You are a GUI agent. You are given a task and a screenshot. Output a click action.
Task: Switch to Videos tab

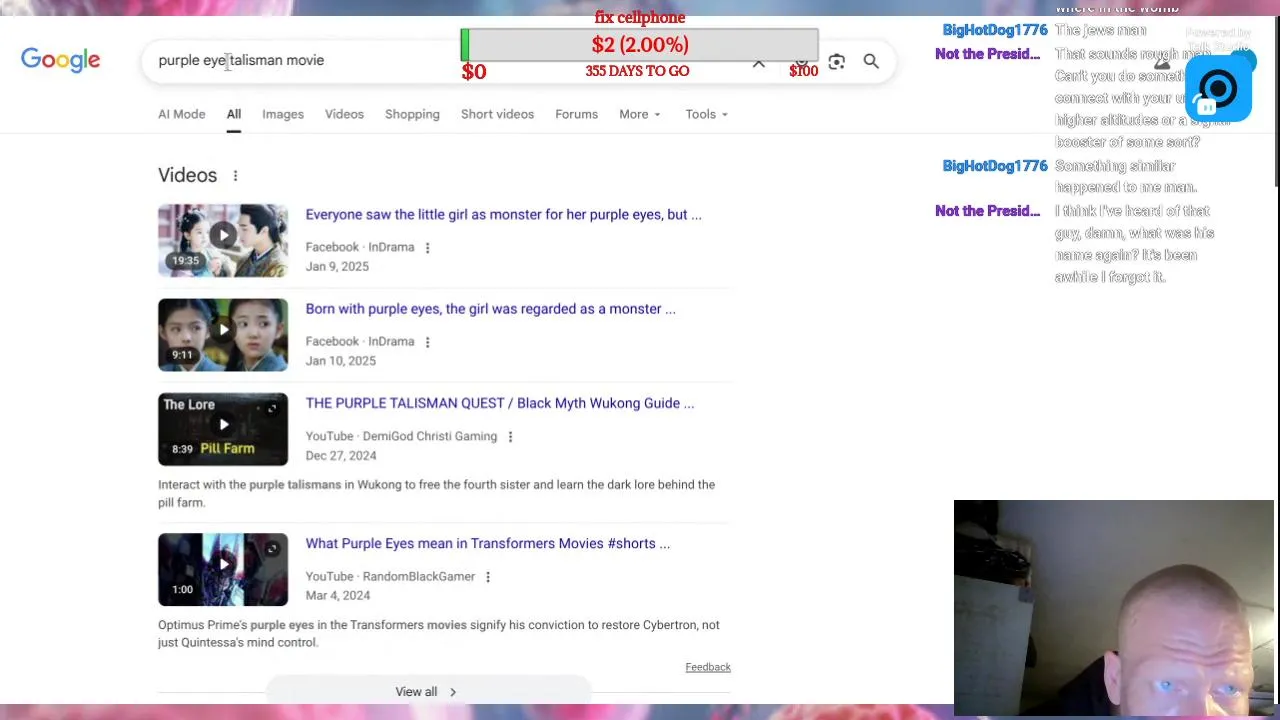coord(344,114)
